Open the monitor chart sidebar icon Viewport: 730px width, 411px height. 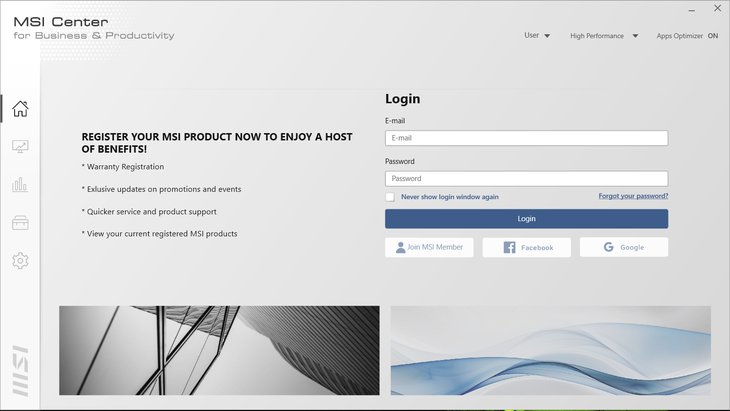pos(20,147)
